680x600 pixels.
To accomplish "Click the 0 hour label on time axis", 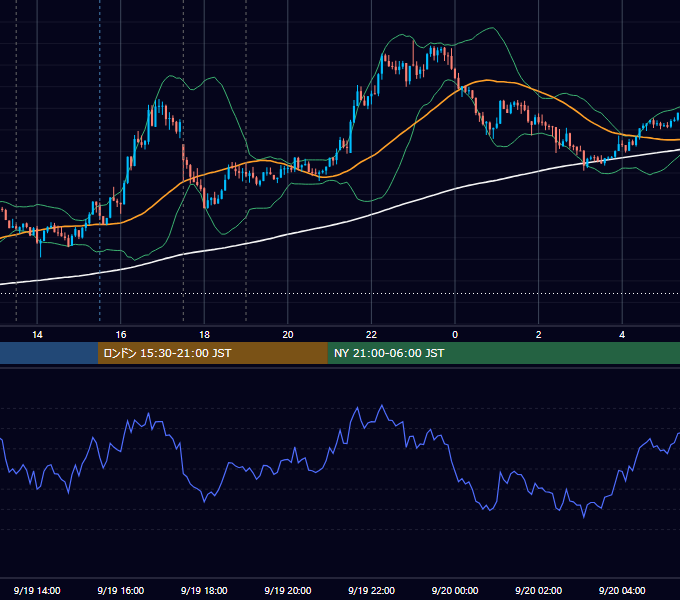I will click(x=455, y=335).
